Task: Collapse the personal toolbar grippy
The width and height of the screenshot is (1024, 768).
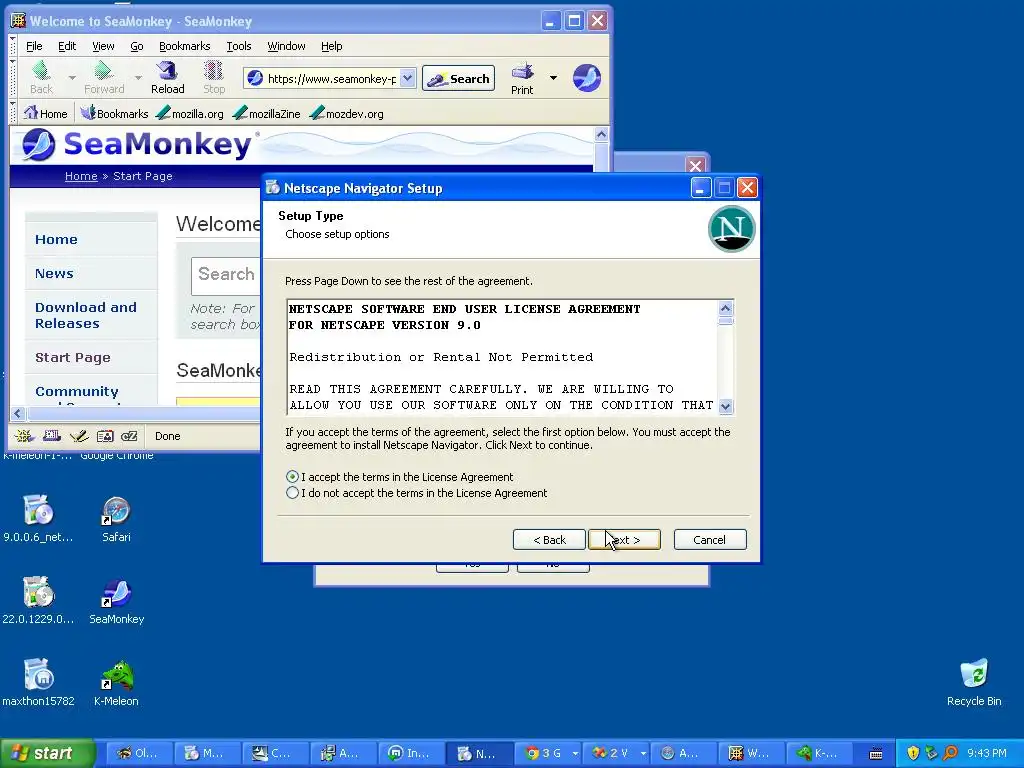Action: tap(13, 113)
